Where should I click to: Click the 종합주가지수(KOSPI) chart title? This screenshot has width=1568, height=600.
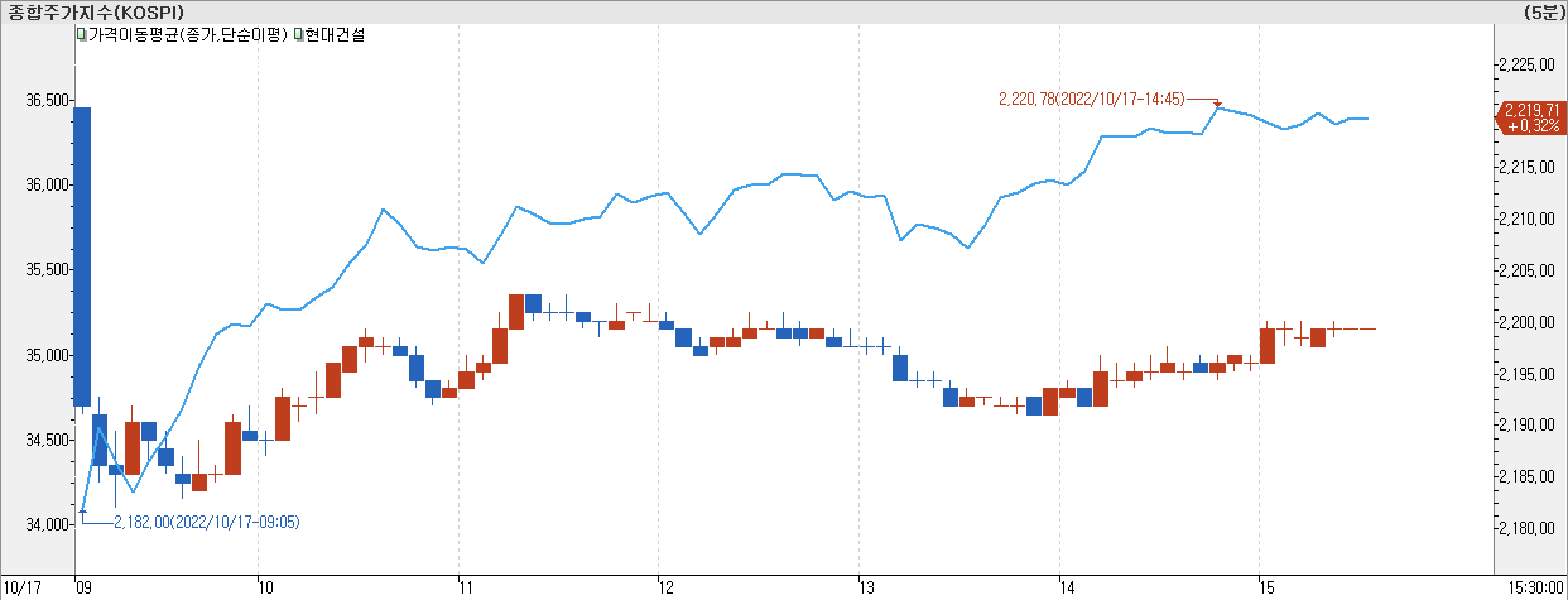[x=96, y=12]
